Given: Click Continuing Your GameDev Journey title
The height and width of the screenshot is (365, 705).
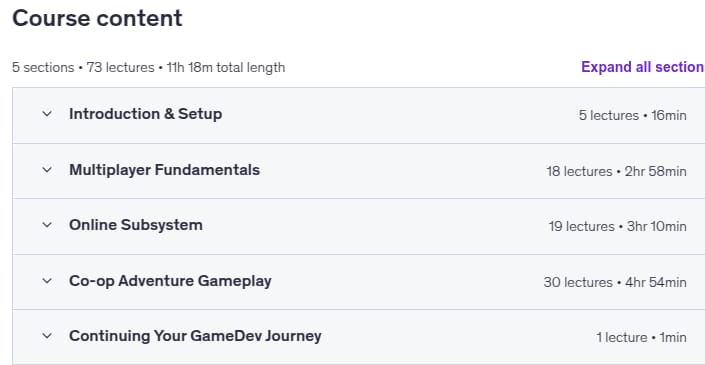Looking at the screenshot, I should 195,336.
